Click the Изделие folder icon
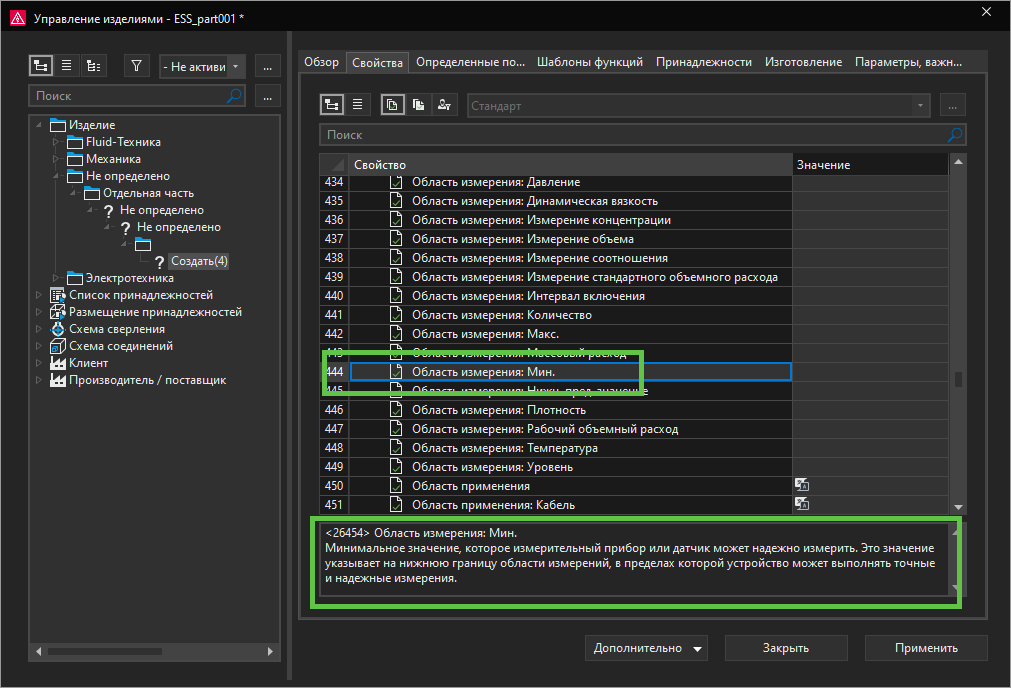This screenshot has height=688, width=1011. [x=58, y=124]
